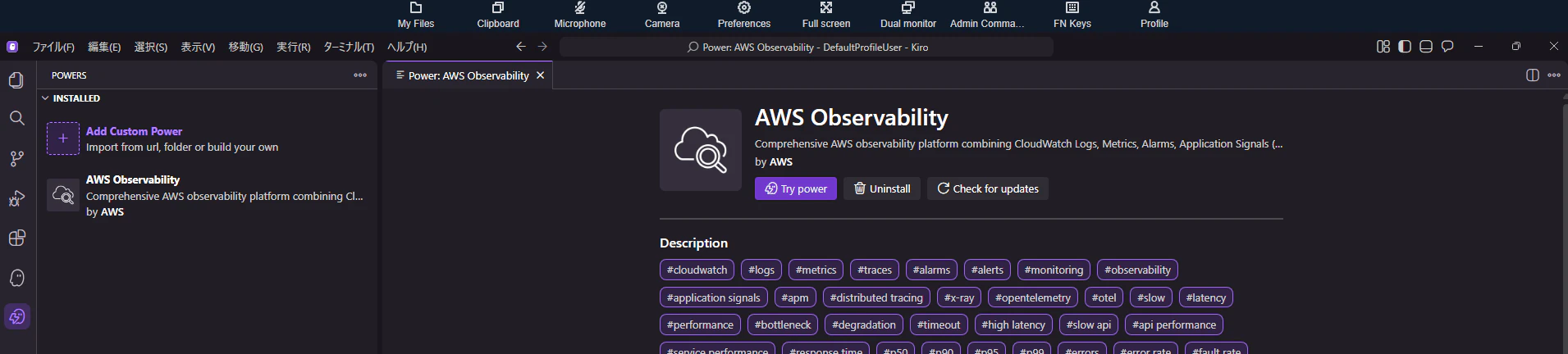Screen dimensions: 1568x354
Task: Open Preferences in remote toolbar
Action: click(x=744, y=15)
